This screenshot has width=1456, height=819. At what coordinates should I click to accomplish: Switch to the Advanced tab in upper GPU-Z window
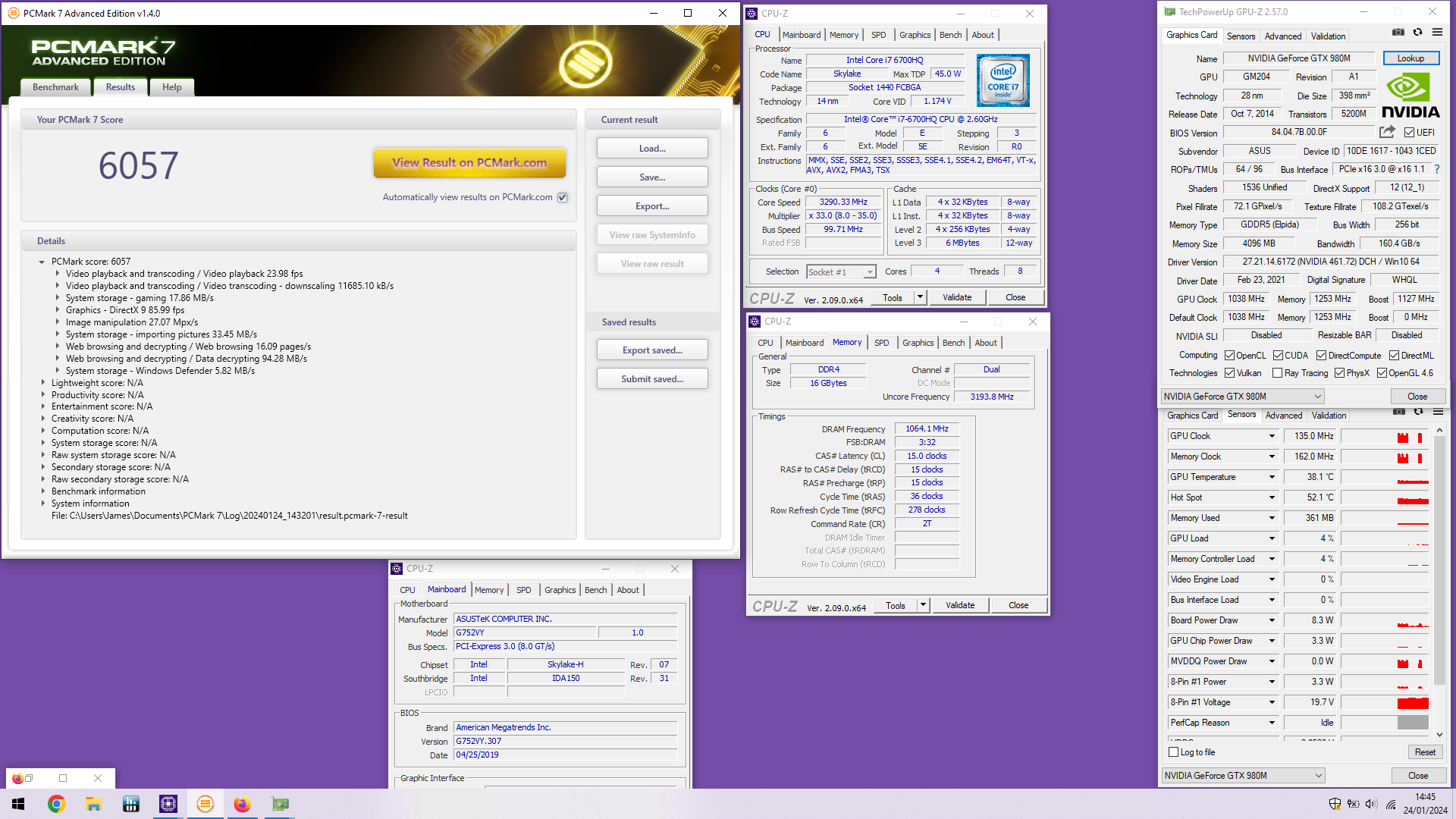(x=1283, y=36)
